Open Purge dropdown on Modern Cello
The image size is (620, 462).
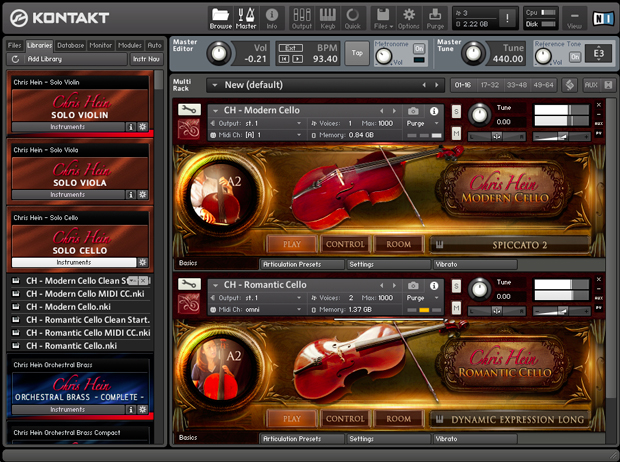pyautogui.click(x=425, y=122)
